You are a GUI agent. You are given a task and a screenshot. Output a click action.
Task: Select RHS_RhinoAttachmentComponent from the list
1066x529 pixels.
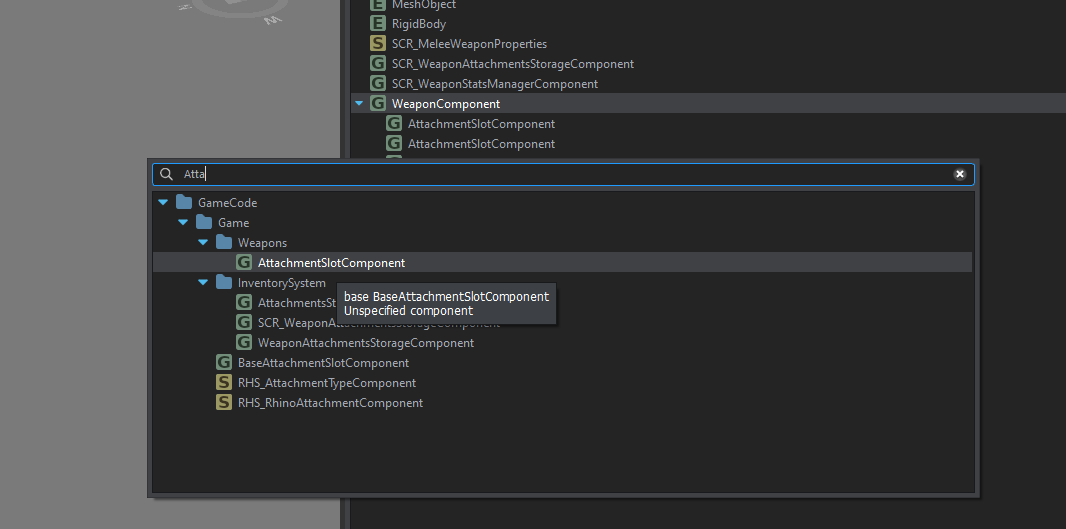pyautogui.click(x=330, y=402)
